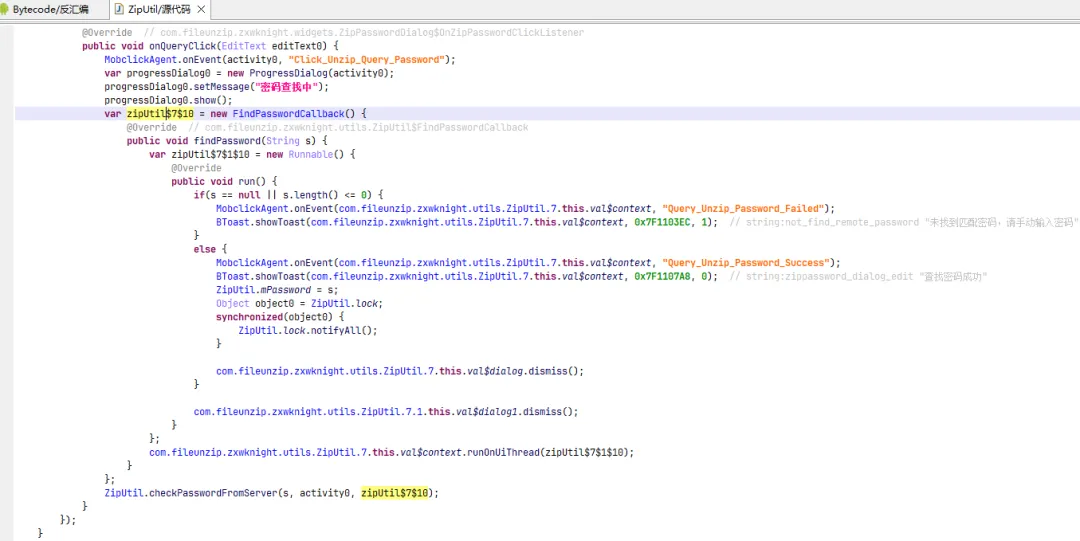Viewport: 1080px width, 541px height.
Task: Click ZipPasswordDialog$OnZipPasswordClickListener override comment
Action: pyautogui.click(x=364, y=32)
